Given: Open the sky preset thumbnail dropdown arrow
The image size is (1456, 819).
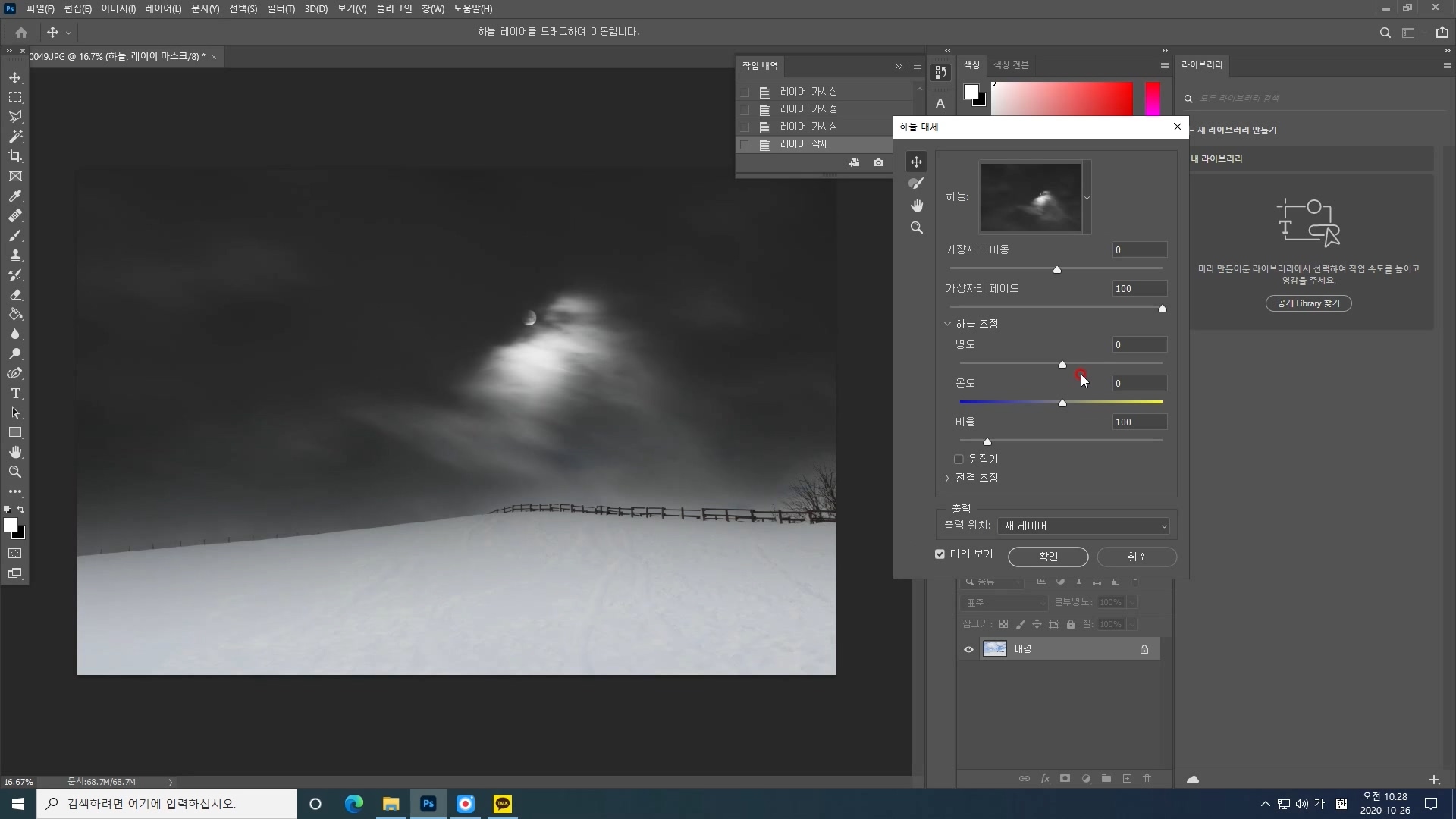Looking at the screenshot, I should 1087,198.
